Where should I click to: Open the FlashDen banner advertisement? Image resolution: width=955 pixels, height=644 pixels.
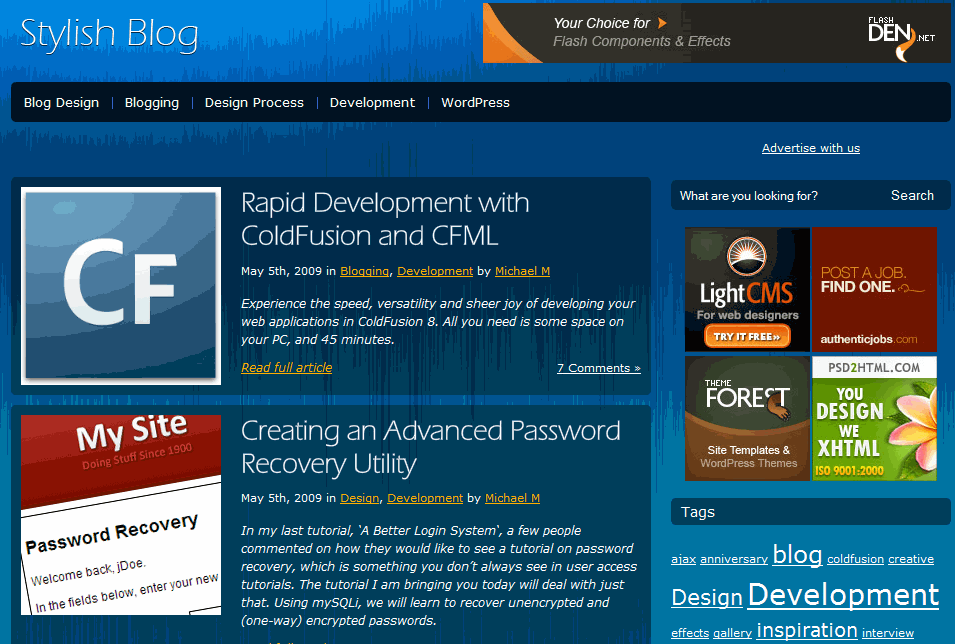tap(716, 33)
